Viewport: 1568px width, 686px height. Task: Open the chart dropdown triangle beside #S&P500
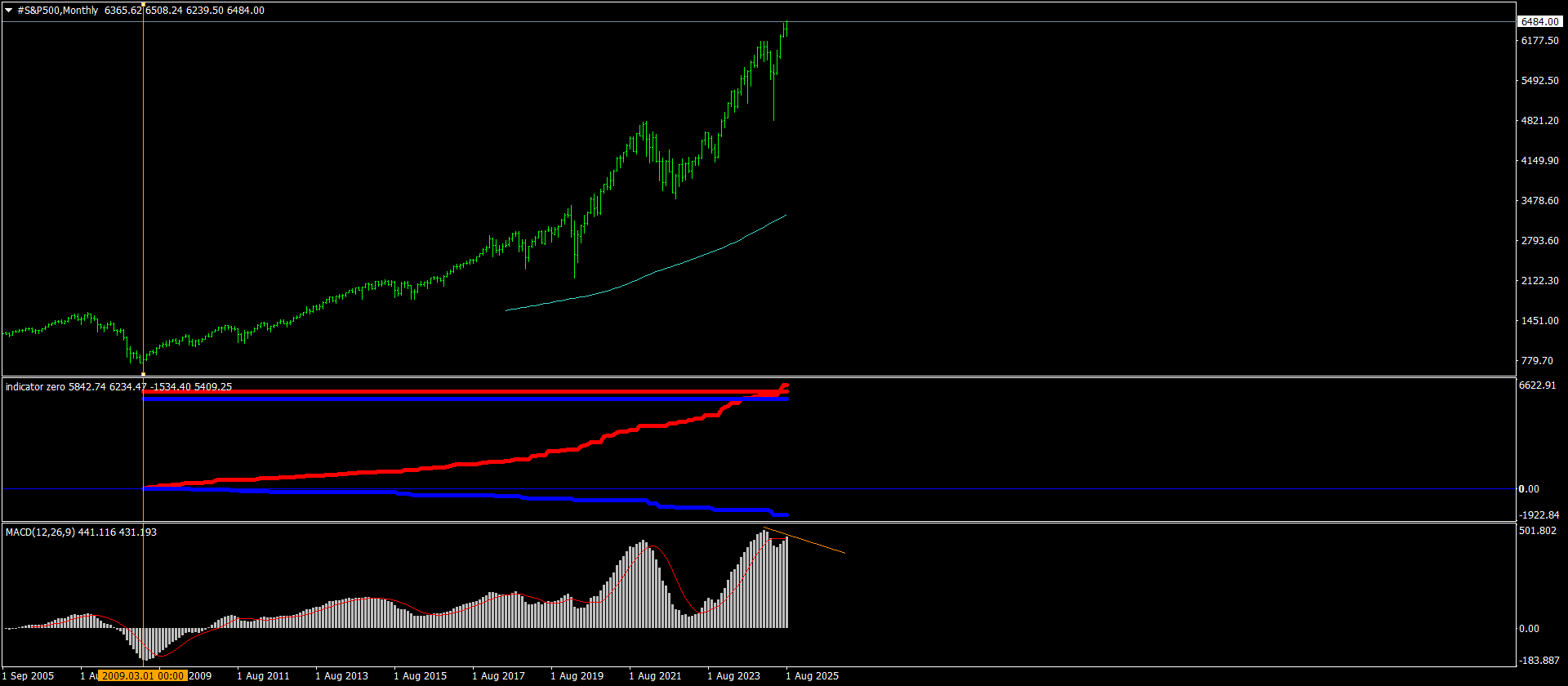9,11
